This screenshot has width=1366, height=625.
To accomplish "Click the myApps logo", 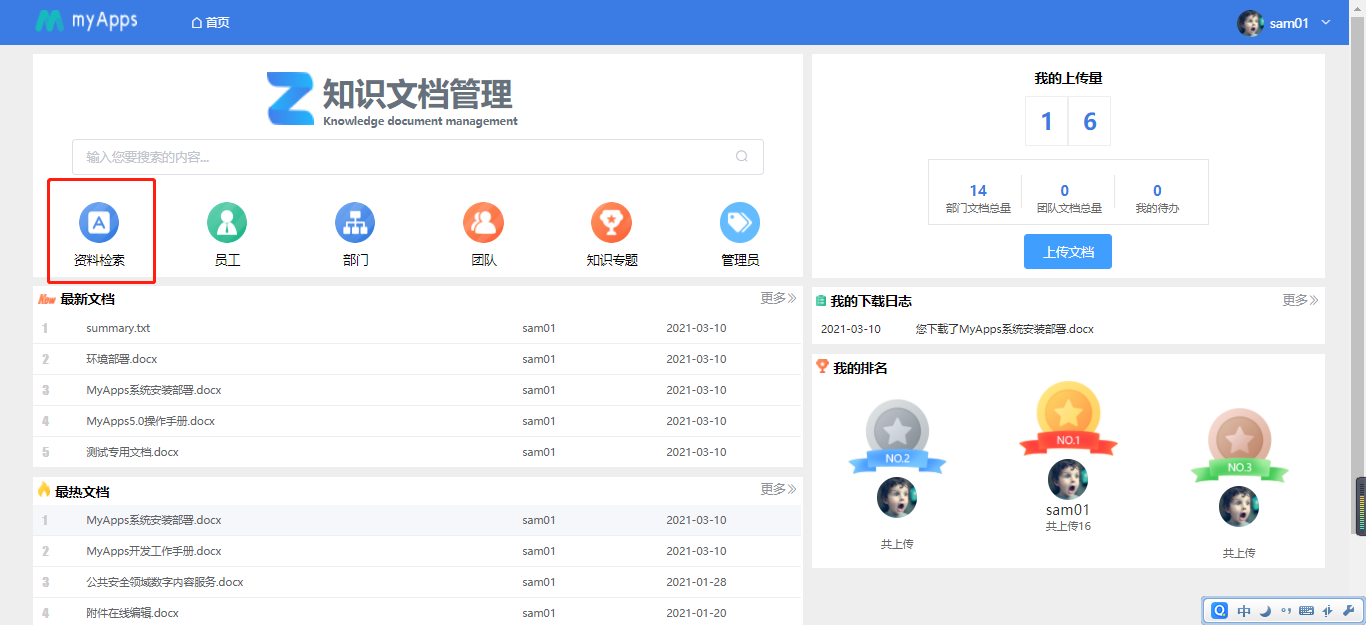I will pyautogui.click(x=86, y=21).
